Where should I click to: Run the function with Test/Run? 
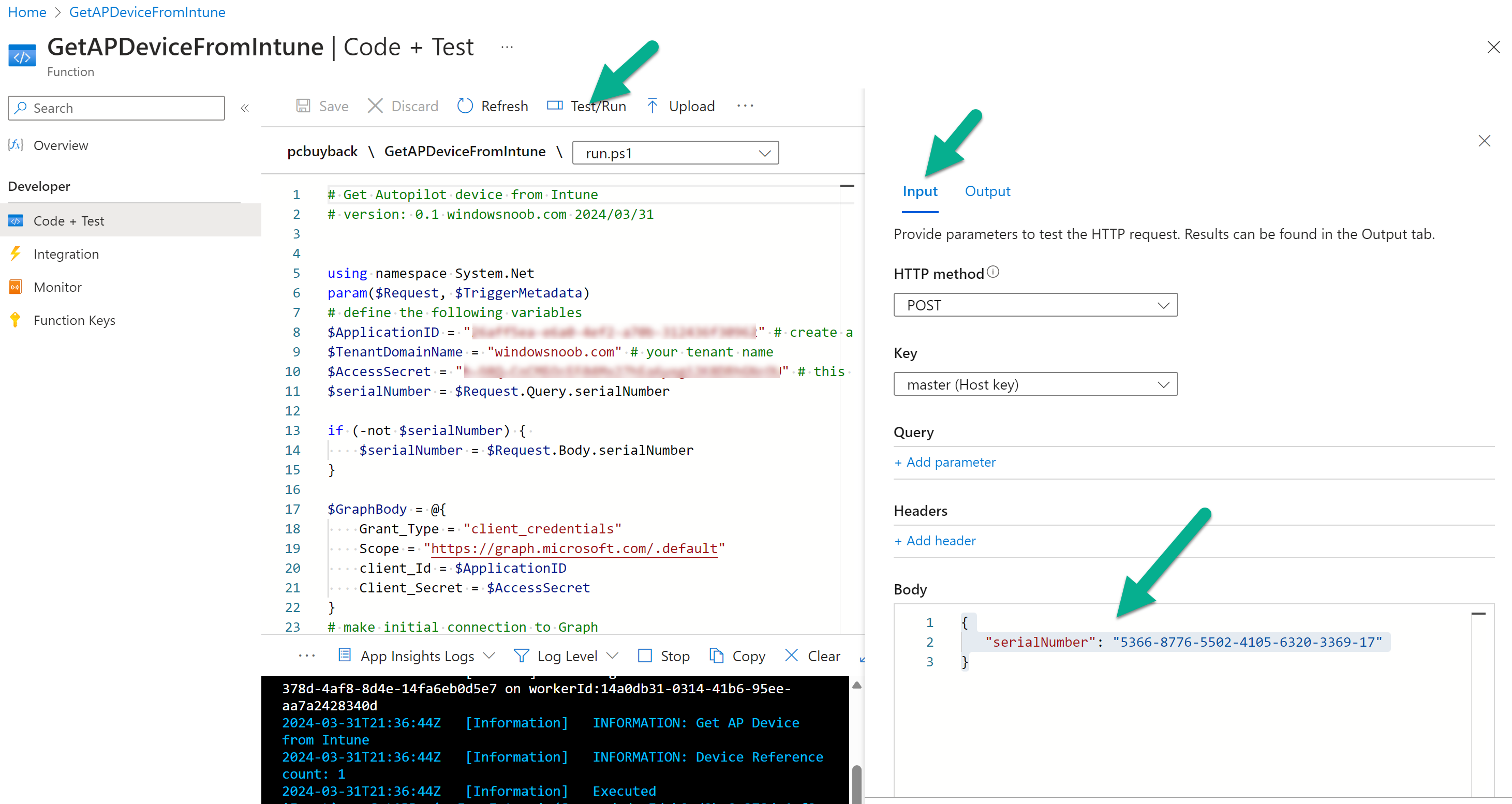tap(586, 106)
